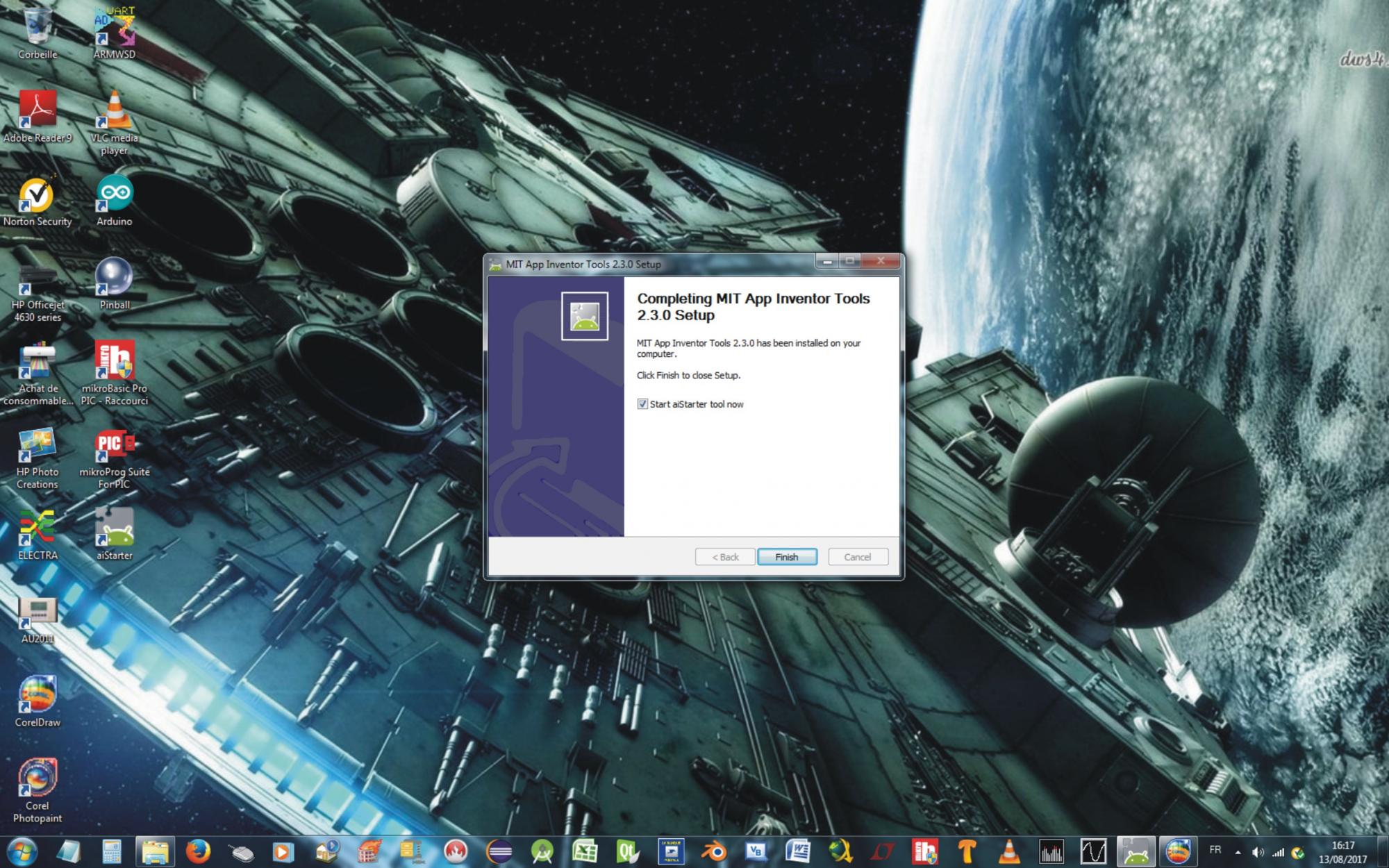Launch Firefox from the taskbar
1389x868 pixels.
pyautogui.click(x=198, y=851)
